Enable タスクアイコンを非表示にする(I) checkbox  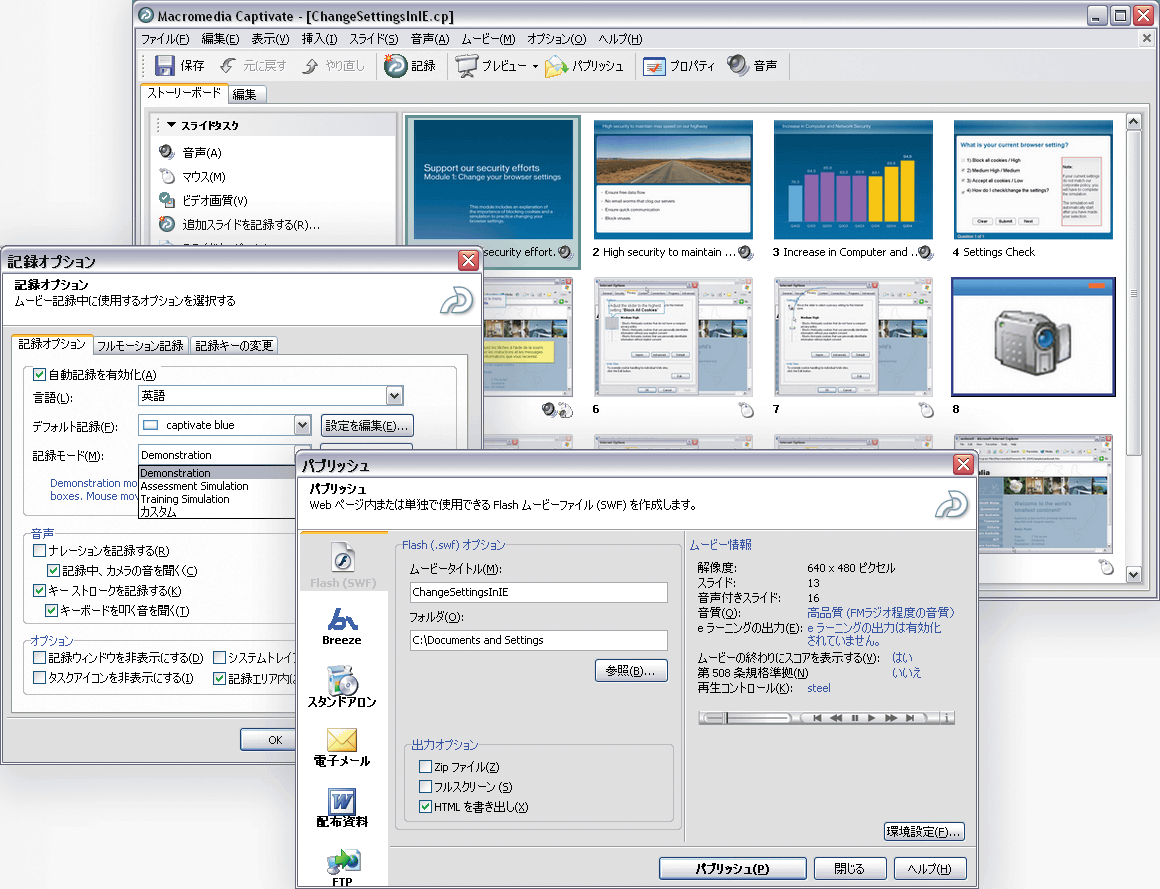coord(40,677)
